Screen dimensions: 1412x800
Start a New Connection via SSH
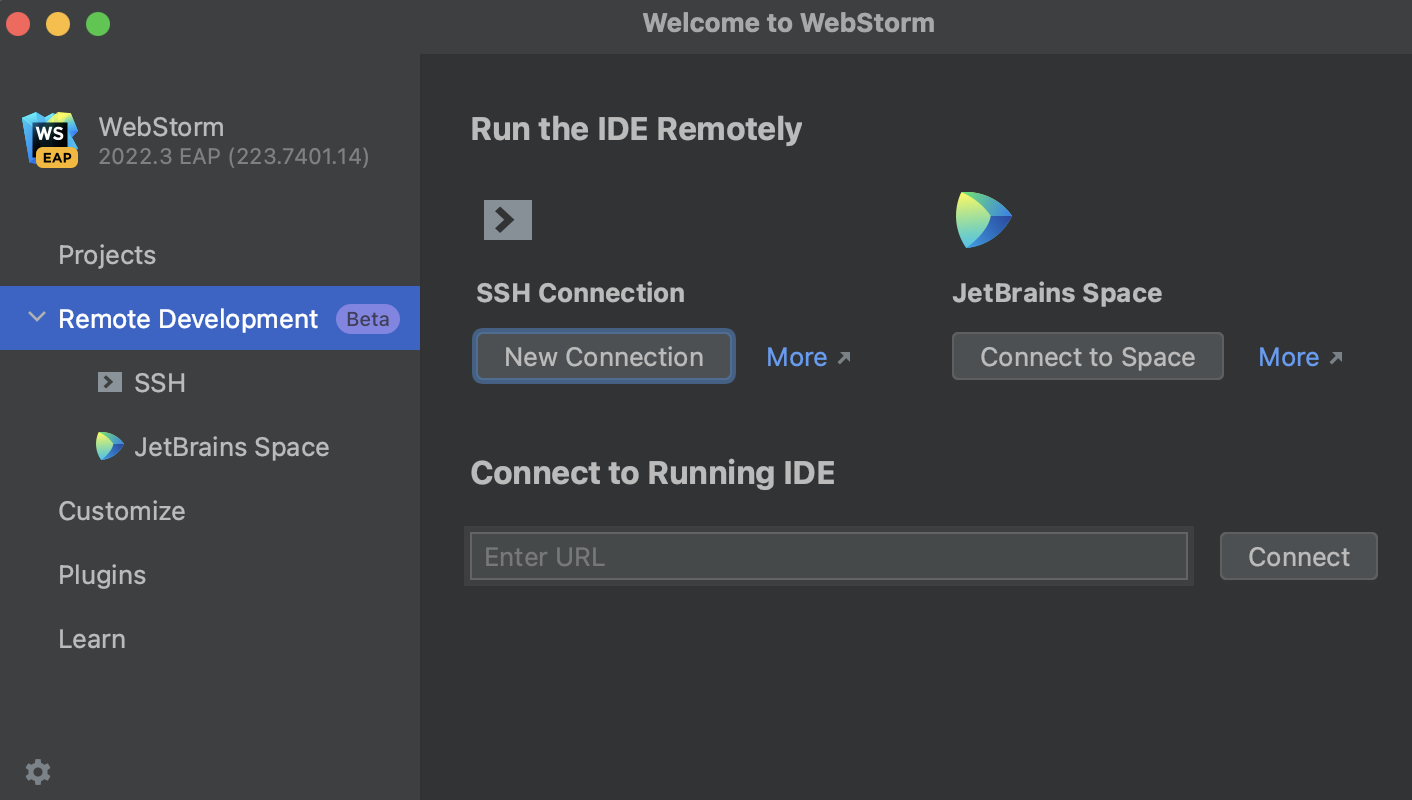pos(603,356)
